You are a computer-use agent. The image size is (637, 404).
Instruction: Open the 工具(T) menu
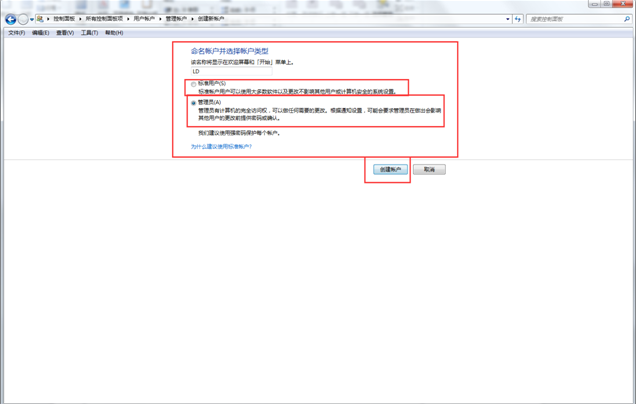(89, 33)
